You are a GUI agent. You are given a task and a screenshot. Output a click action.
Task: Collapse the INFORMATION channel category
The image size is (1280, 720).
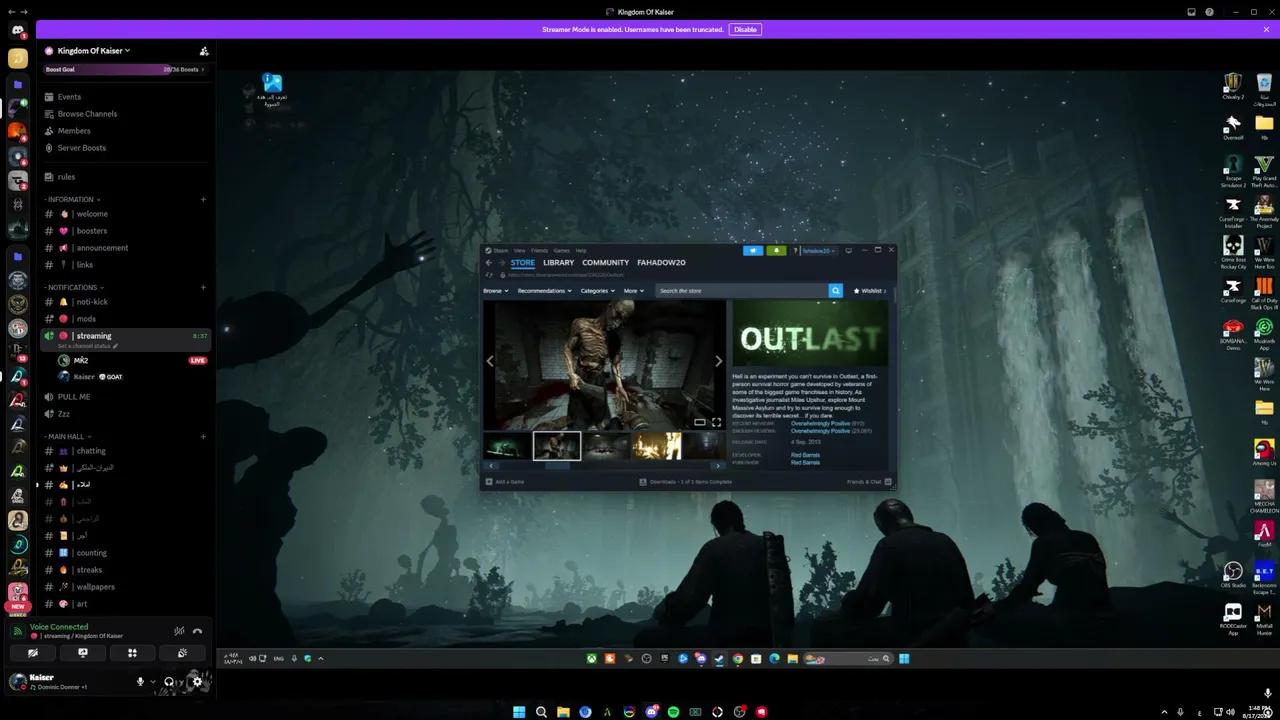click(74, 200)
